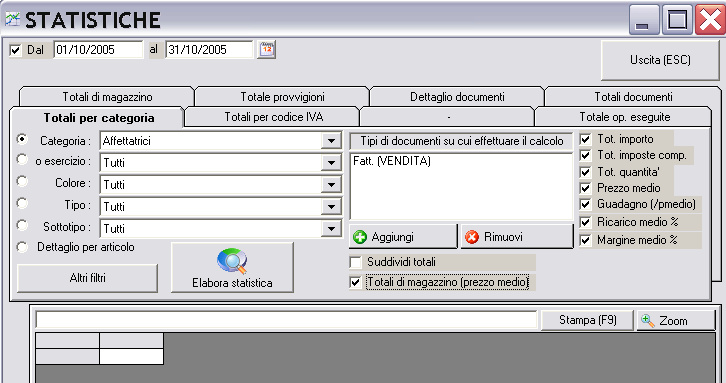Click Uscita (ESC) button

coord(660,60)
